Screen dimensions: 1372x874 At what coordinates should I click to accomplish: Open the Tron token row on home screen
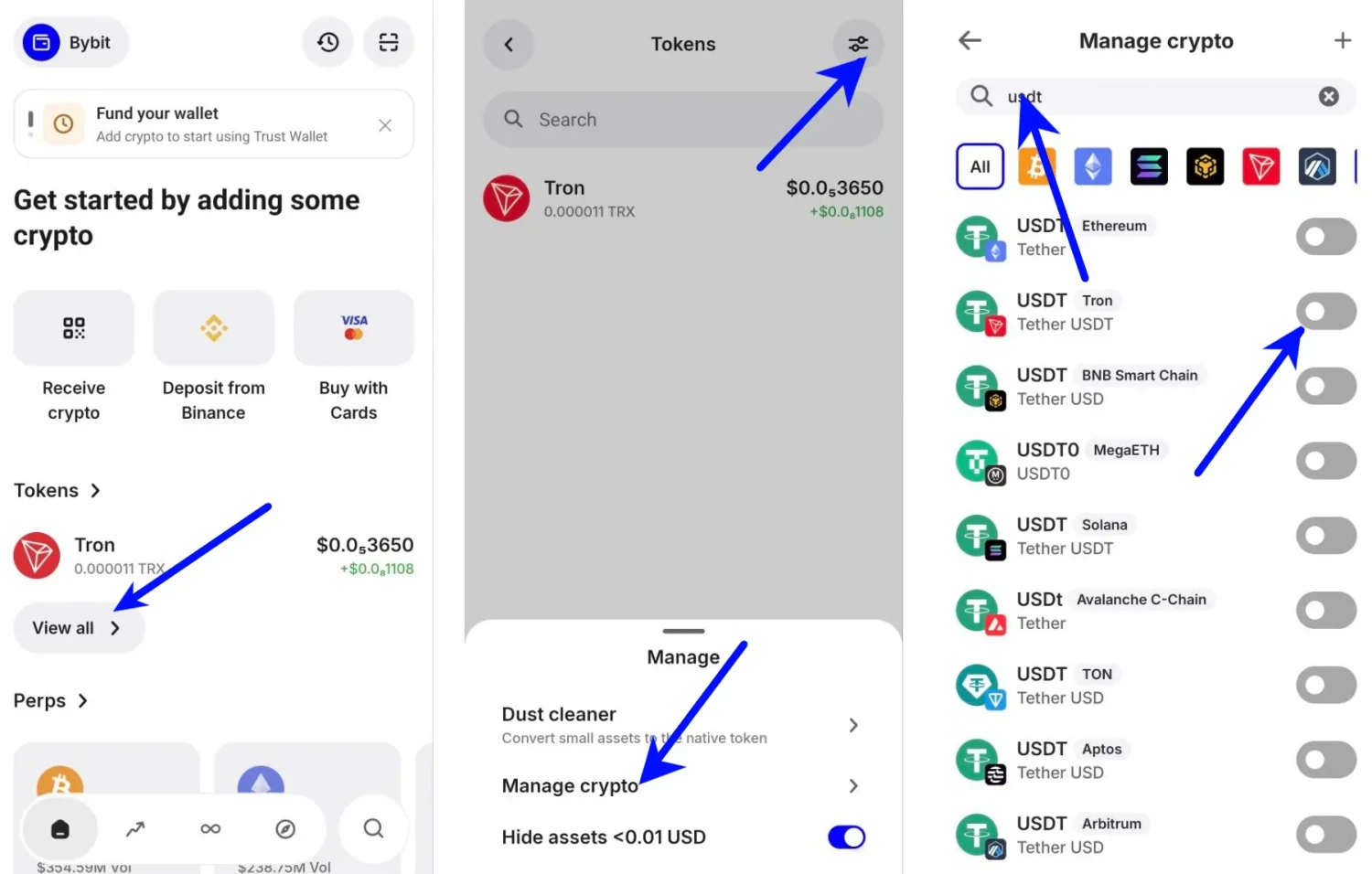click(213, 556)
